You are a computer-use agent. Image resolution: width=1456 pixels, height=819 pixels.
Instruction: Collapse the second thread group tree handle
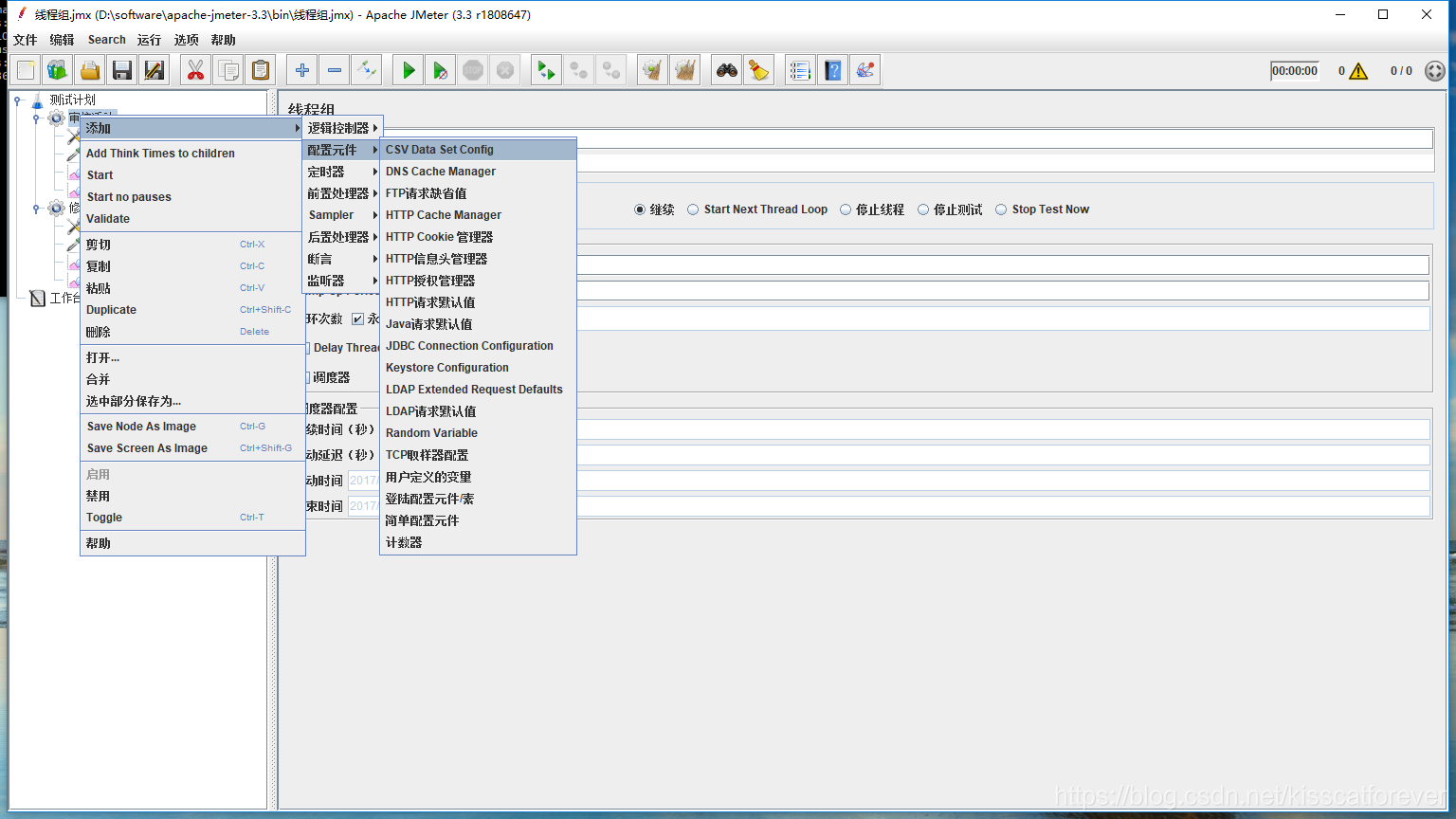click(x=36, y=209)
